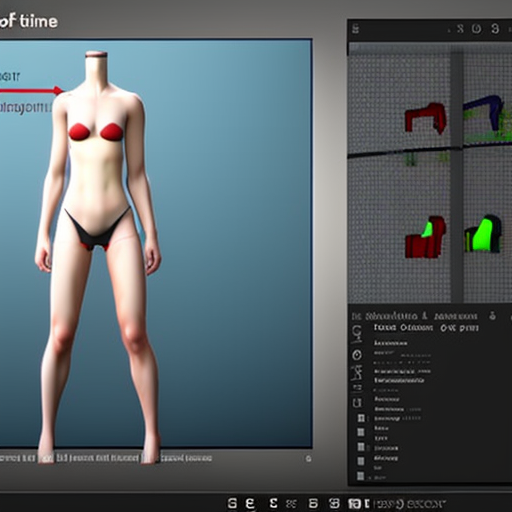Expand the row beside the third grid checkbox
The height and width of the screenshot is (512, 512).
point(369,448)
